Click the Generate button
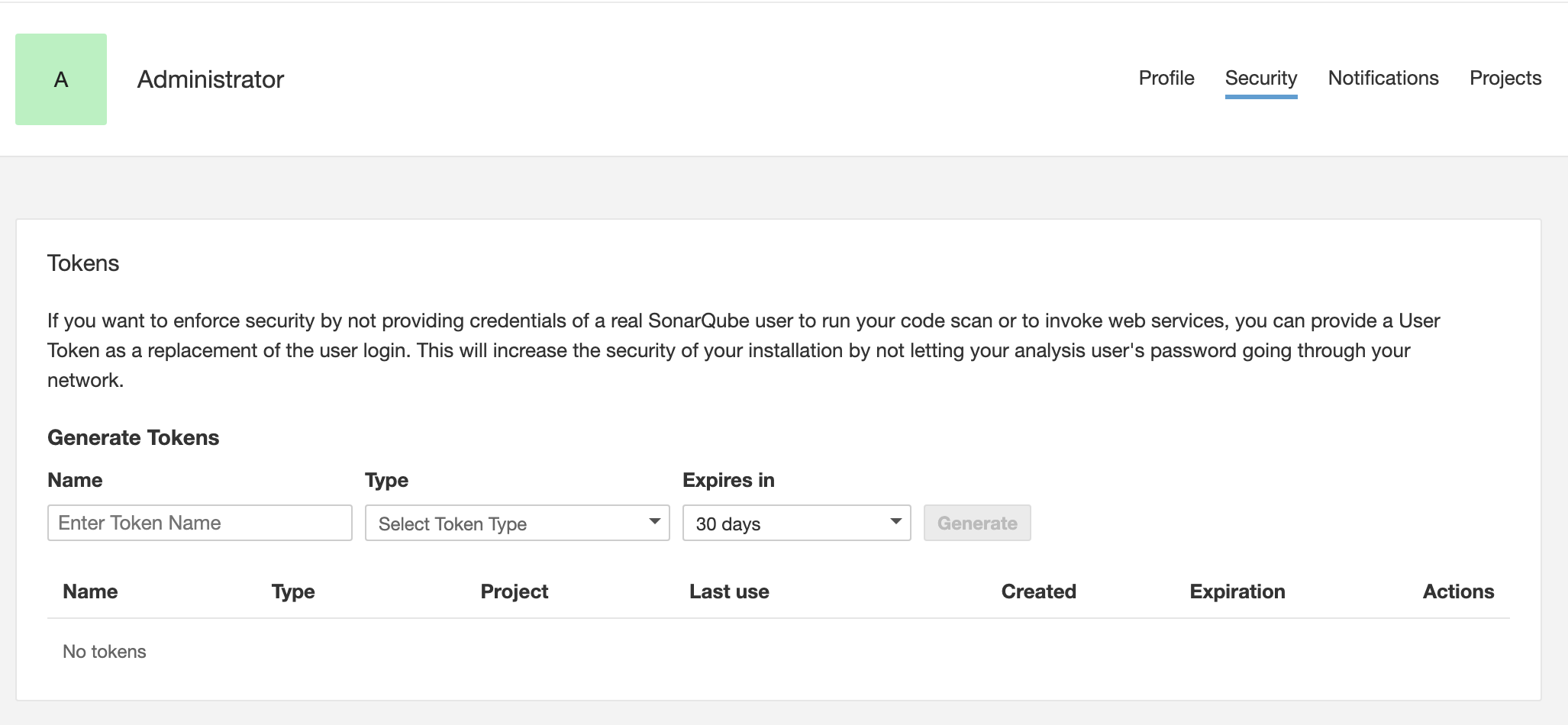This screenshot has width=1568, height=725. coord(978,523)
